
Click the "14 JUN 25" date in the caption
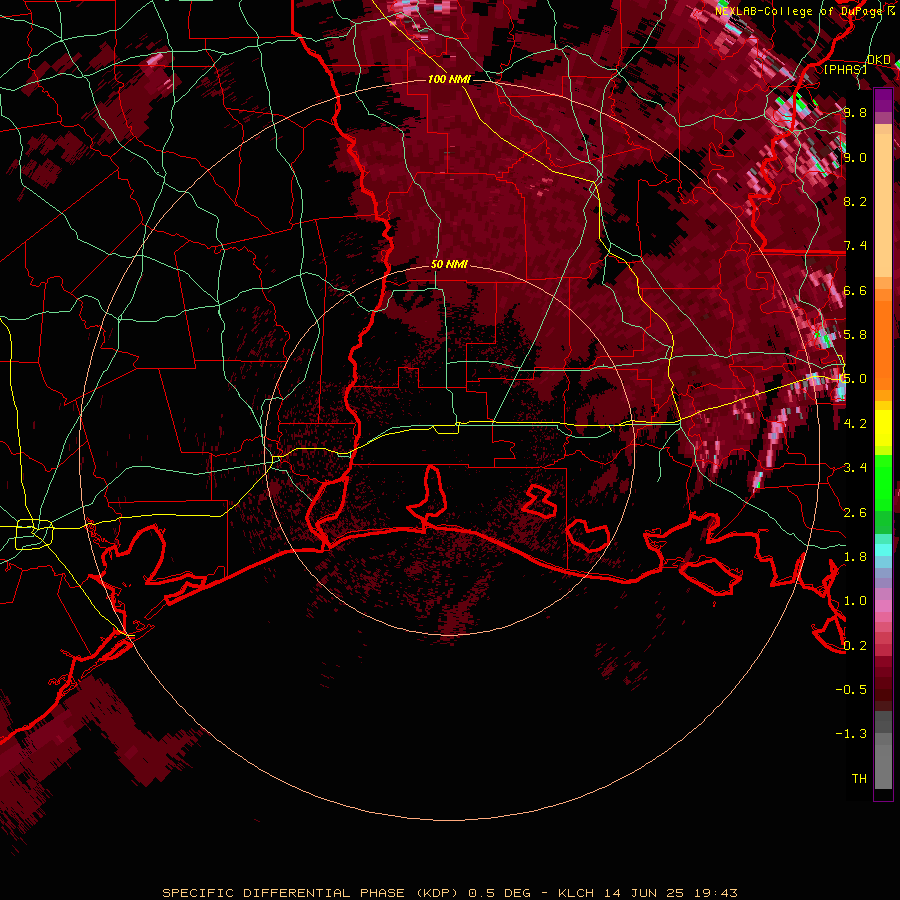click(x=643, y=893)
